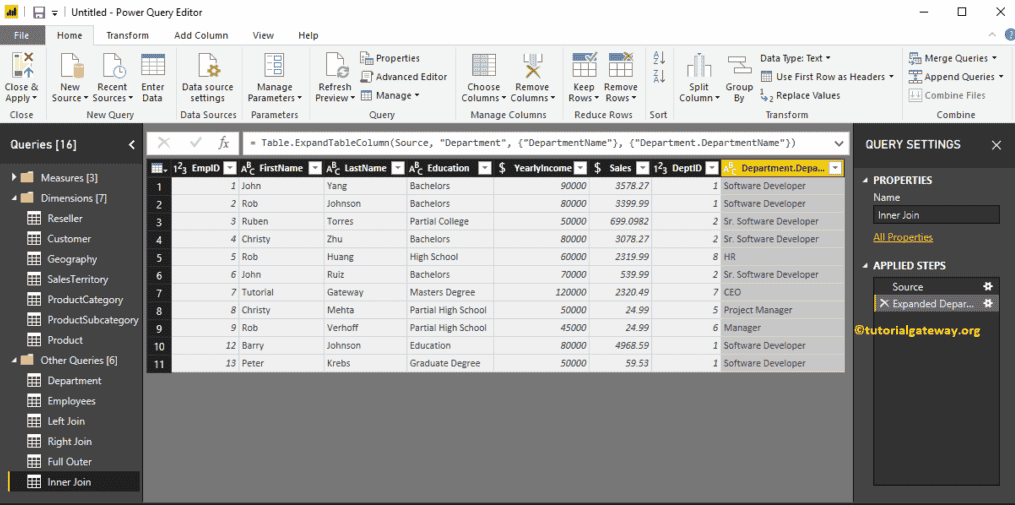Click the Close & Apply icon

pos(21,66)
